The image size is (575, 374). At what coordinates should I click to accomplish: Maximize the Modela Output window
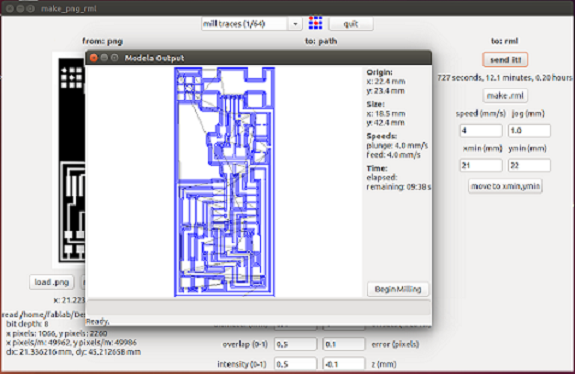[x=115, y=58]
